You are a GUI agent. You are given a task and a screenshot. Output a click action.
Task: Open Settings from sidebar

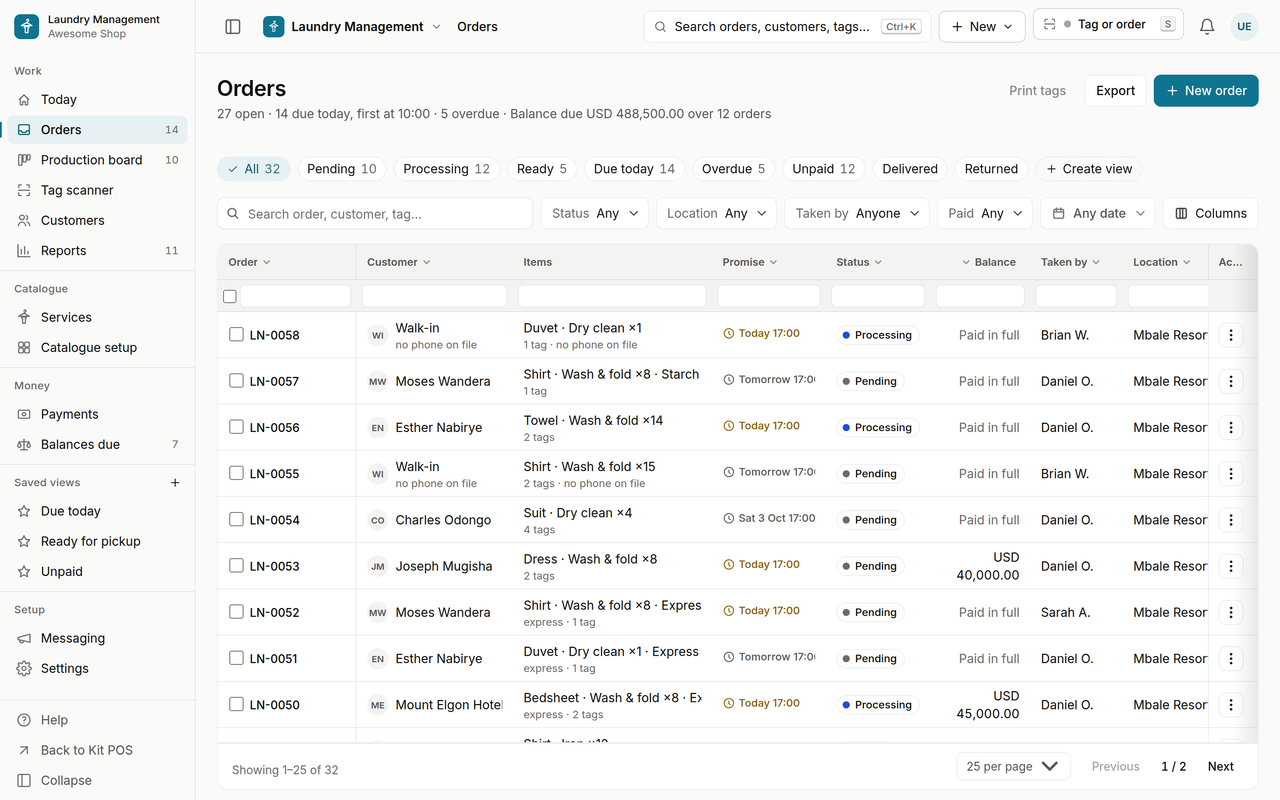pyautogui.click(x=97, y=669)
